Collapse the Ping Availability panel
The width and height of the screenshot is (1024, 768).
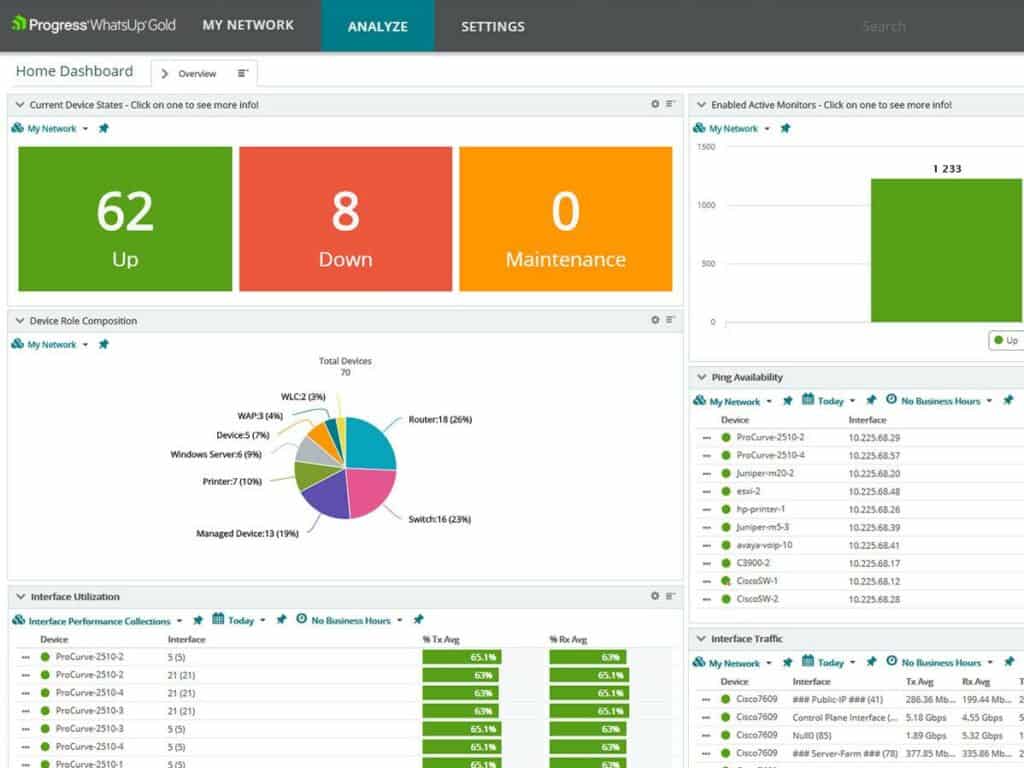point(700,377)
